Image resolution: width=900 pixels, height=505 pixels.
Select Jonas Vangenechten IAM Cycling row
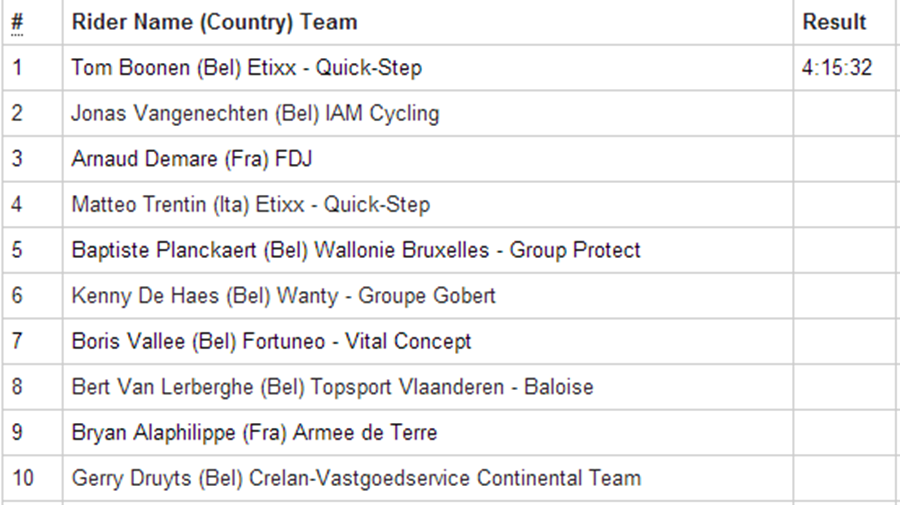tap(255, 113)
